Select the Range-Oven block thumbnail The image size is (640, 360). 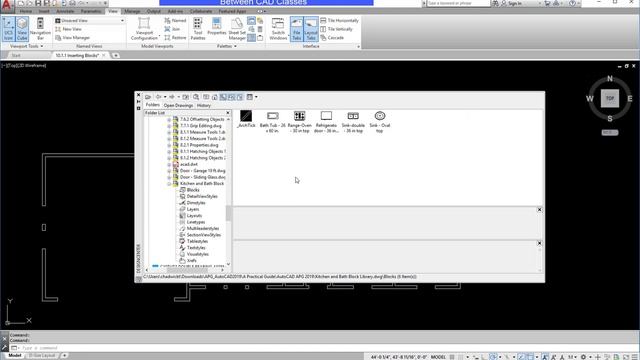tap(300, 122)
